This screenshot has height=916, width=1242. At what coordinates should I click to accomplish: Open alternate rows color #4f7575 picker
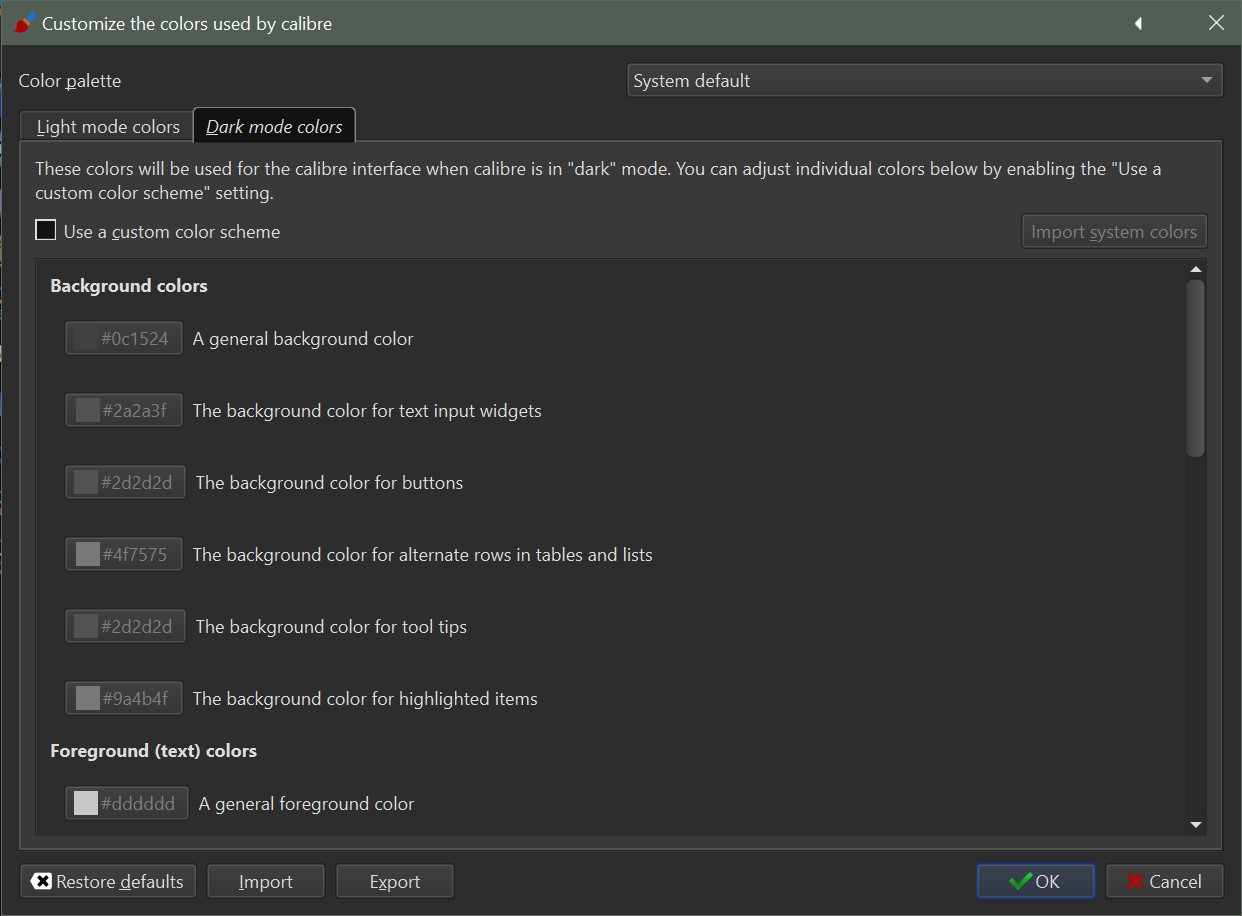tap(124, 554)
